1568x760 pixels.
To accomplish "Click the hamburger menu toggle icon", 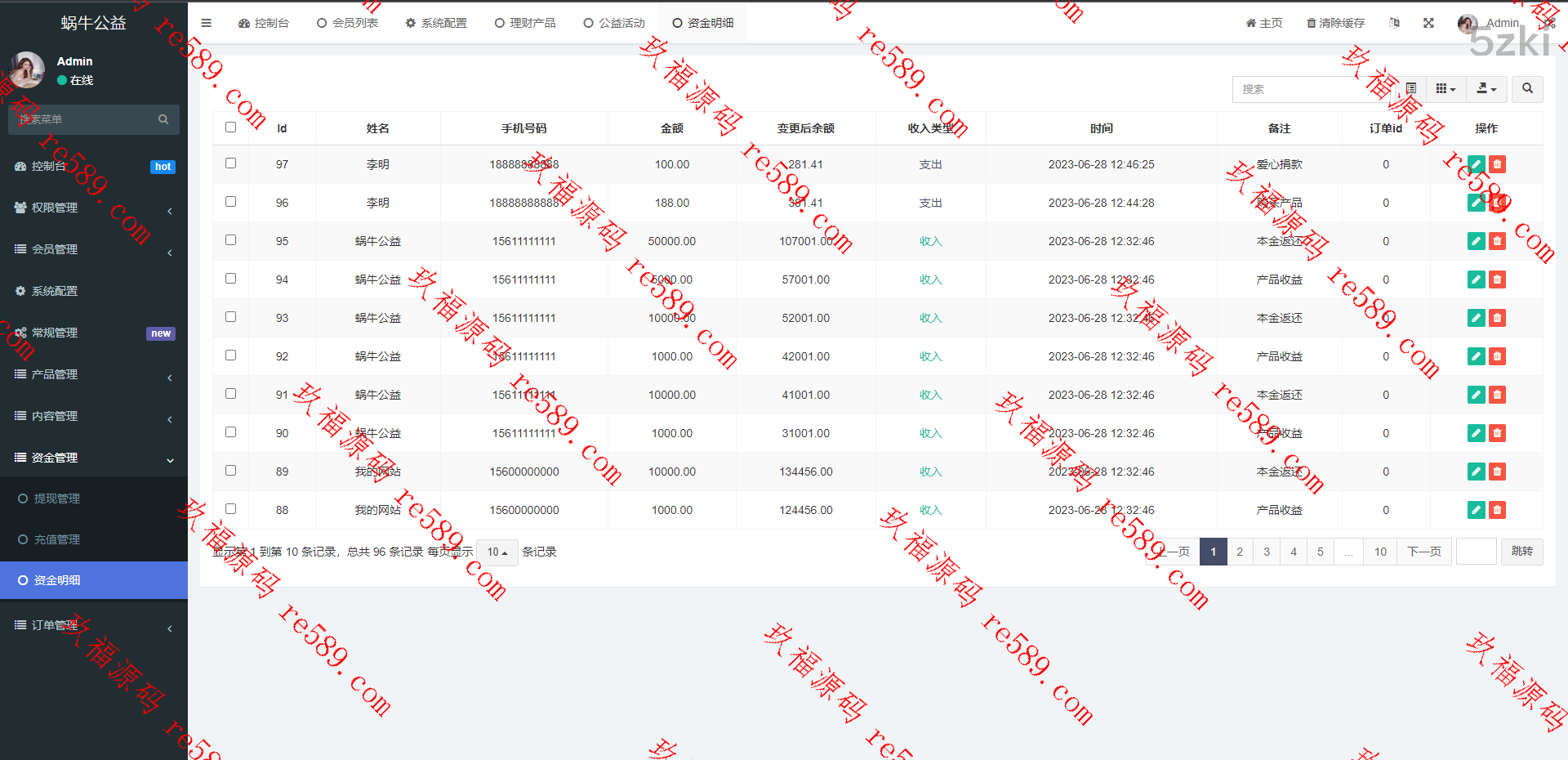I will coord(206,23).
